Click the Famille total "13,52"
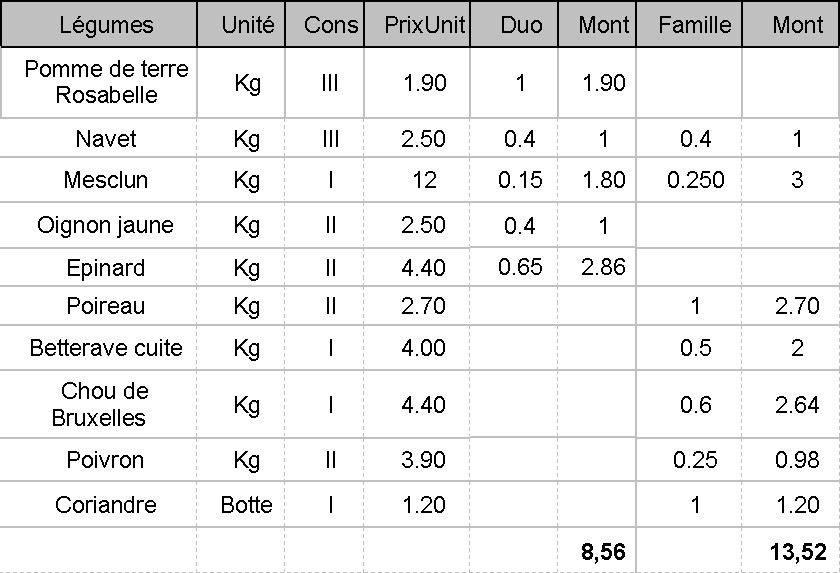840x573 pixels. point(797,549)
